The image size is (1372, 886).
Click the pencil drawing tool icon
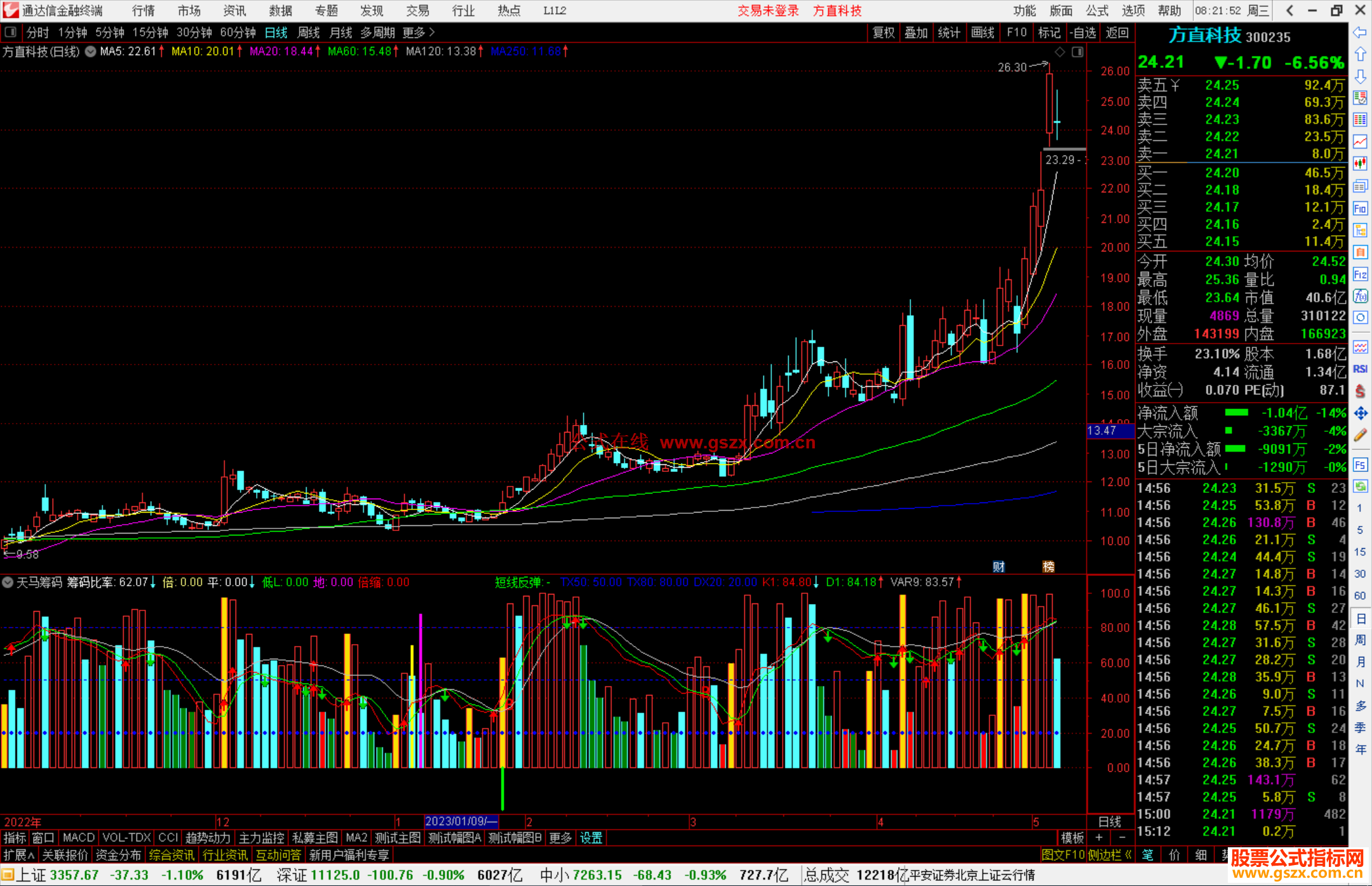pyautogui.click(x=1360, y=435)
